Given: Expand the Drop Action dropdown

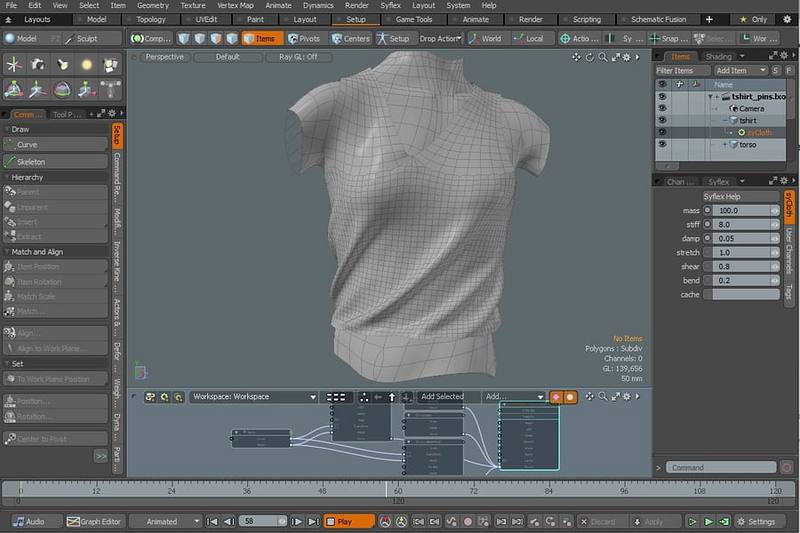Looking at the screenshot, I should [440, 38].
